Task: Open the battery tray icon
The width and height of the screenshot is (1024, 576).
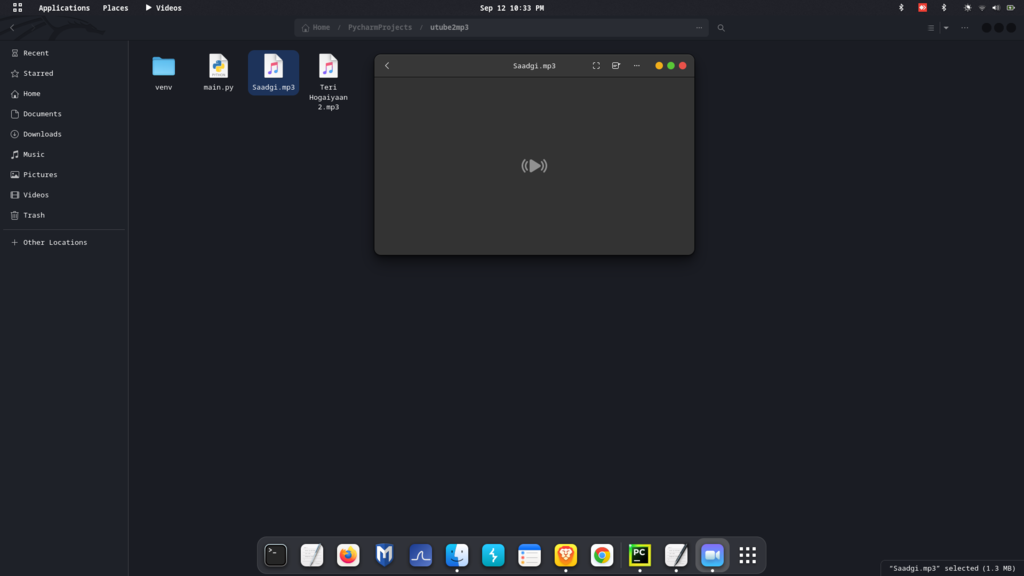Action: pos(1011,8)
